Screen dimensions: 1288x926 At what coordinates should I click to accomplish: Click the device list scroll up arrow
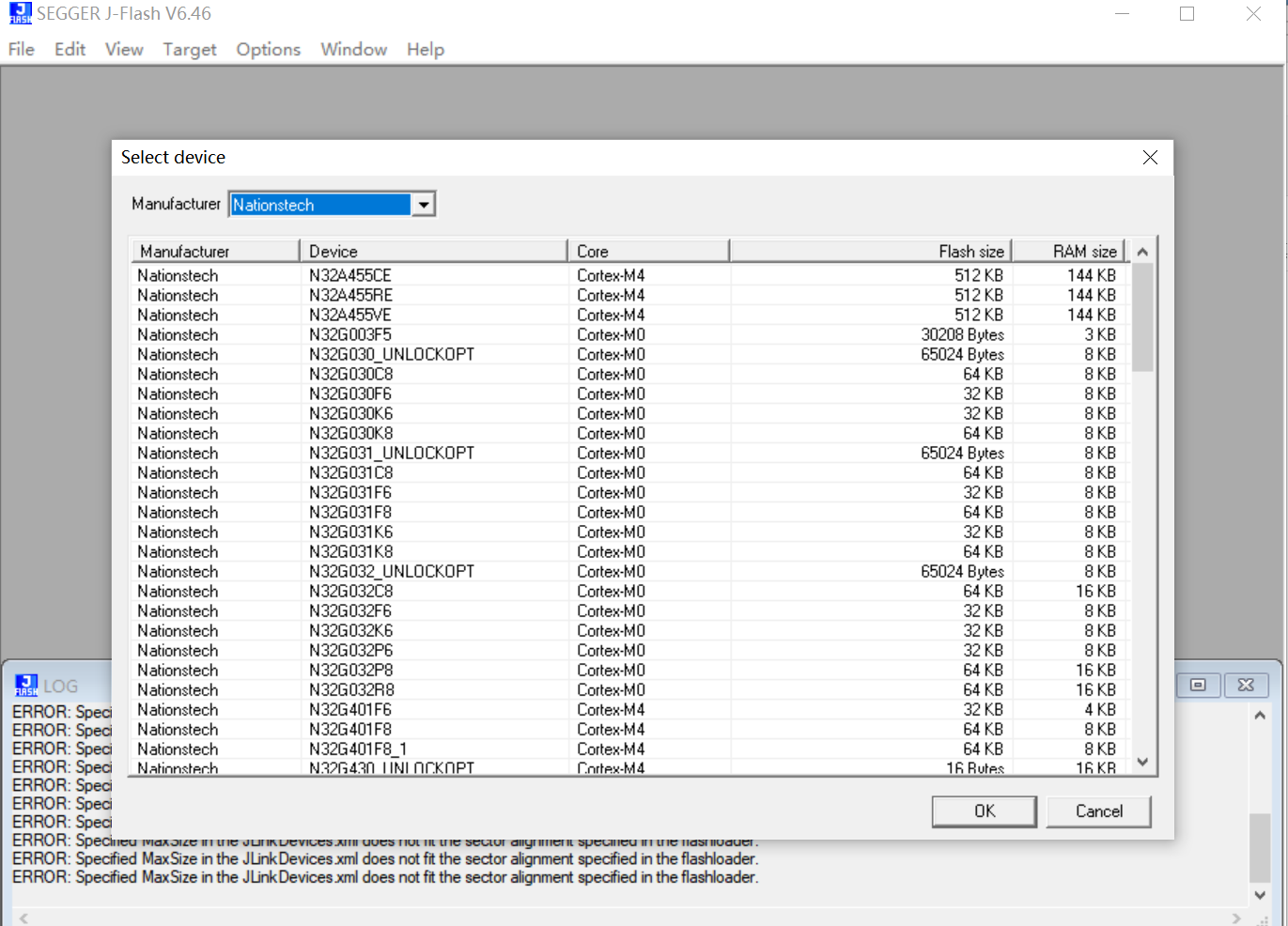[1142, 252]
